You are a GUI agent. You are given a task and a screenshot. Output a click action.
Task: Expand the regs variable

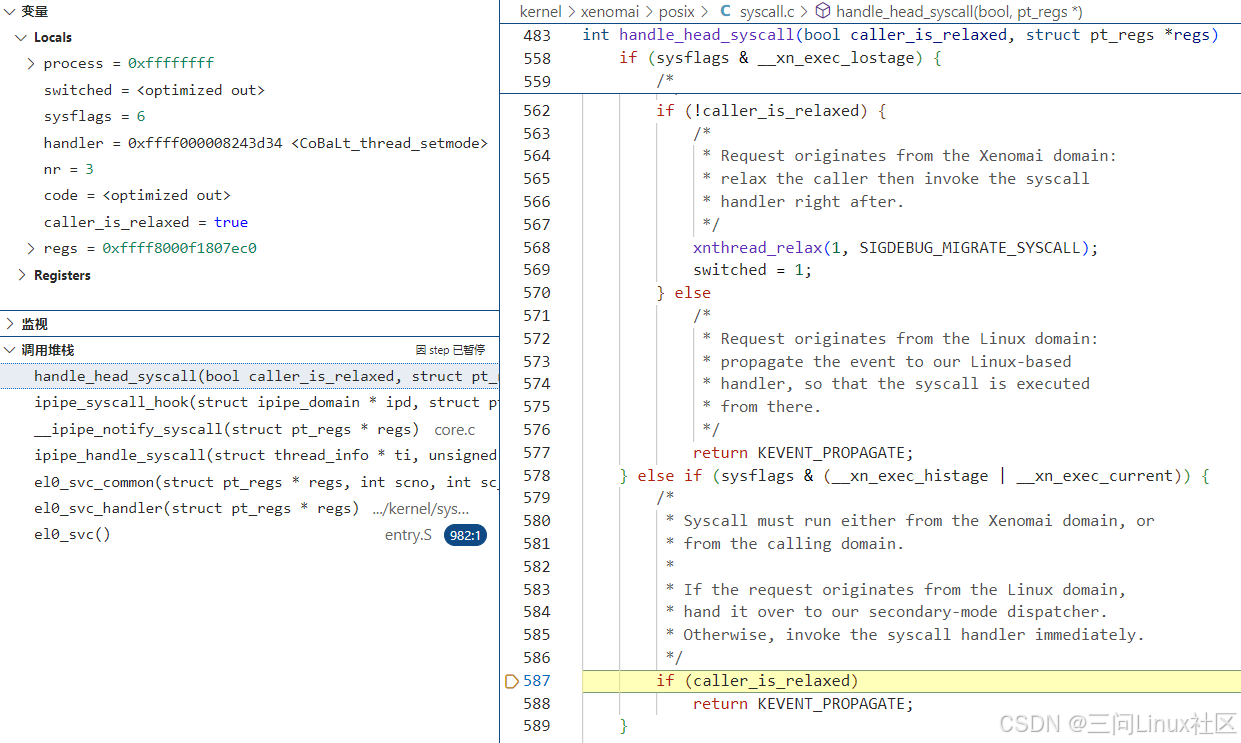click(33, 248)
